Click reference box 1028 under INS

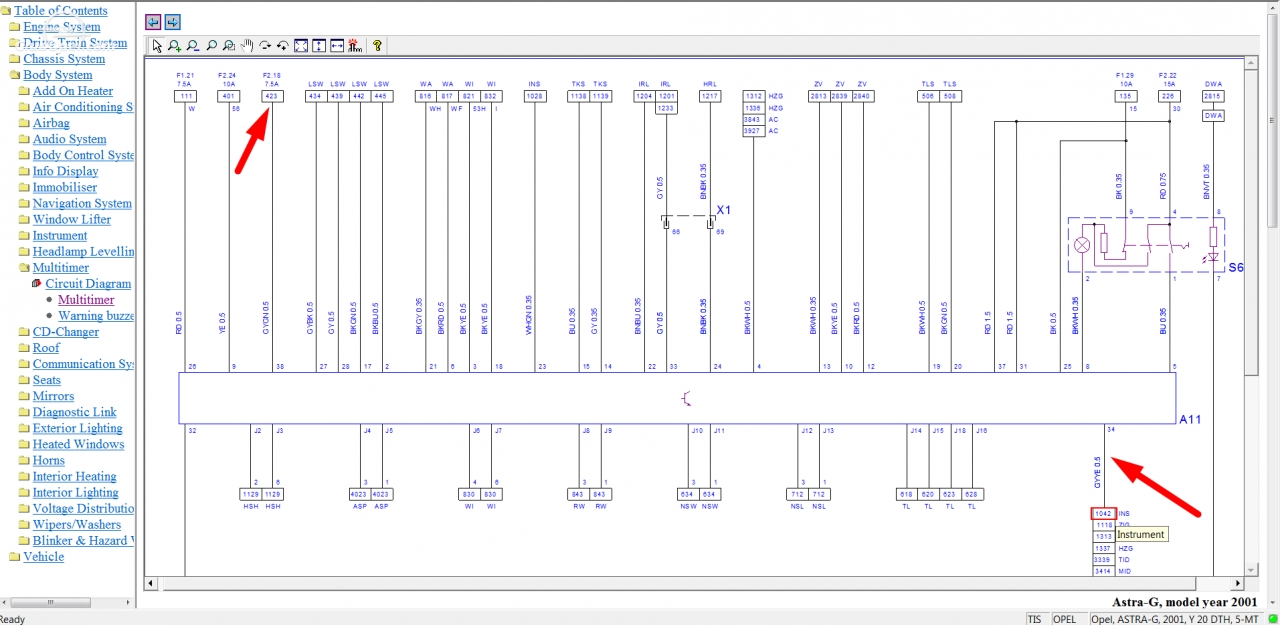pyautogui.click(x=534, y=96)
